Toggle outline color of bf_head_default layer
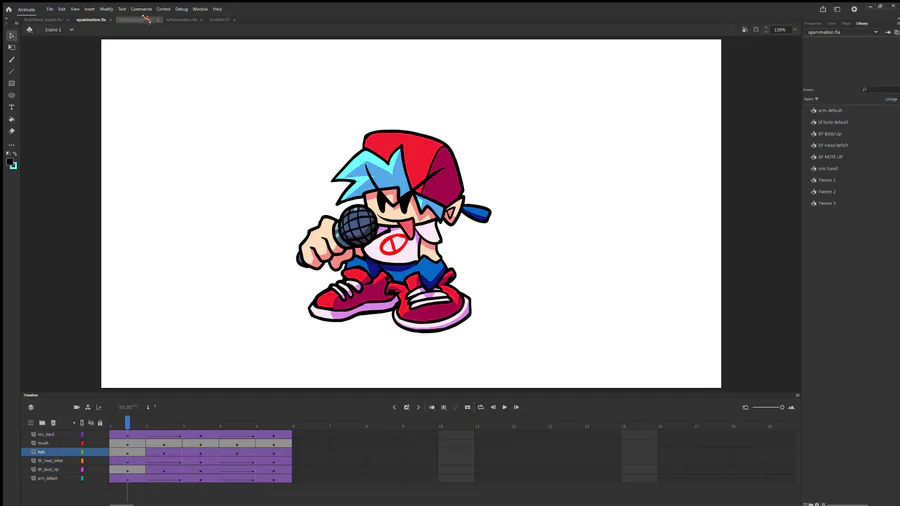Screen dimensions: 900x506 pyautogui.click(x=82, y=461)
